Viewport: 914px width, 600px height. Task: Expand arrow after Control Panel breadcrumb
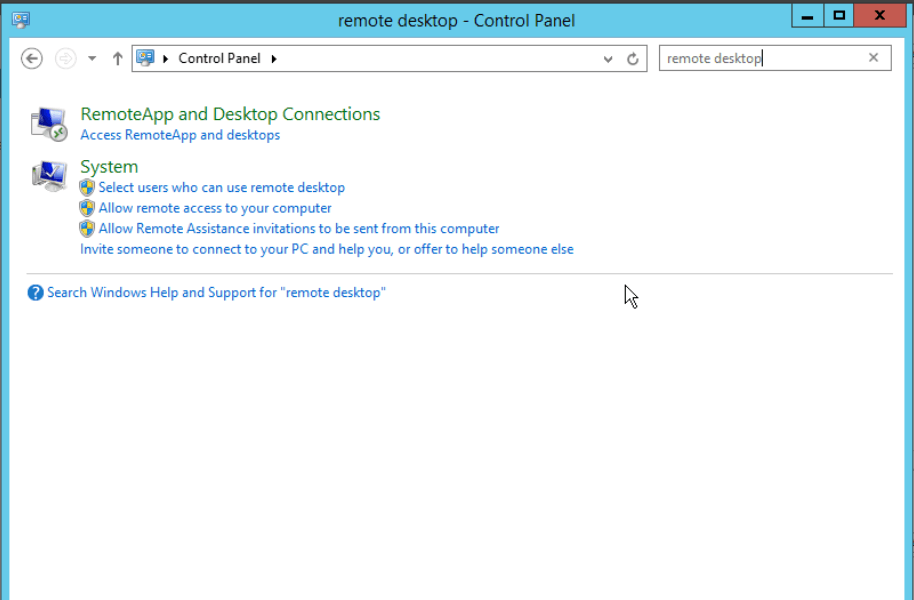274,59
